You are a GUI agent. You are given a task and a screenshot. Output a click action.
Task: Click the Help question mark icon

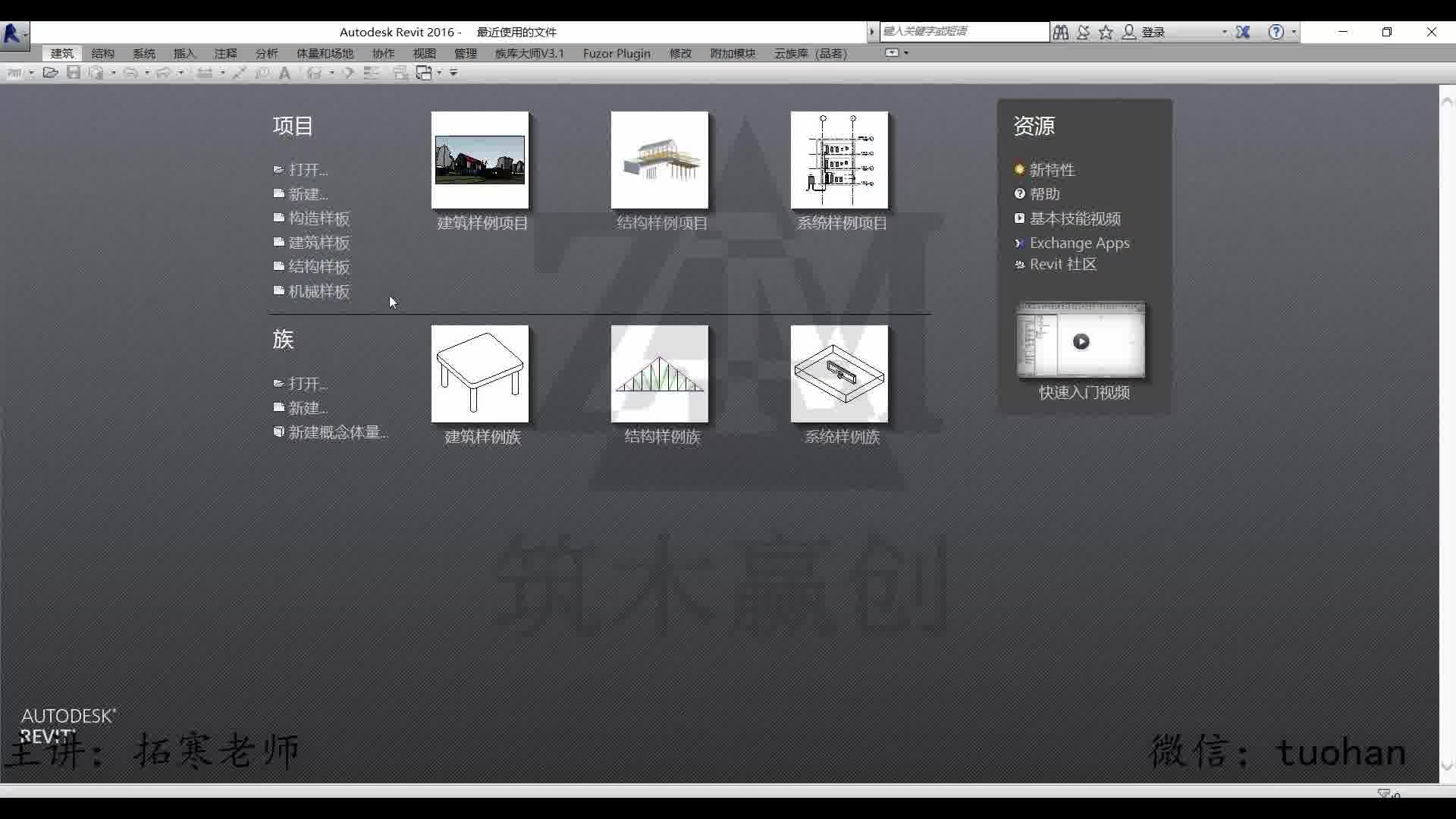point(1276,32)
